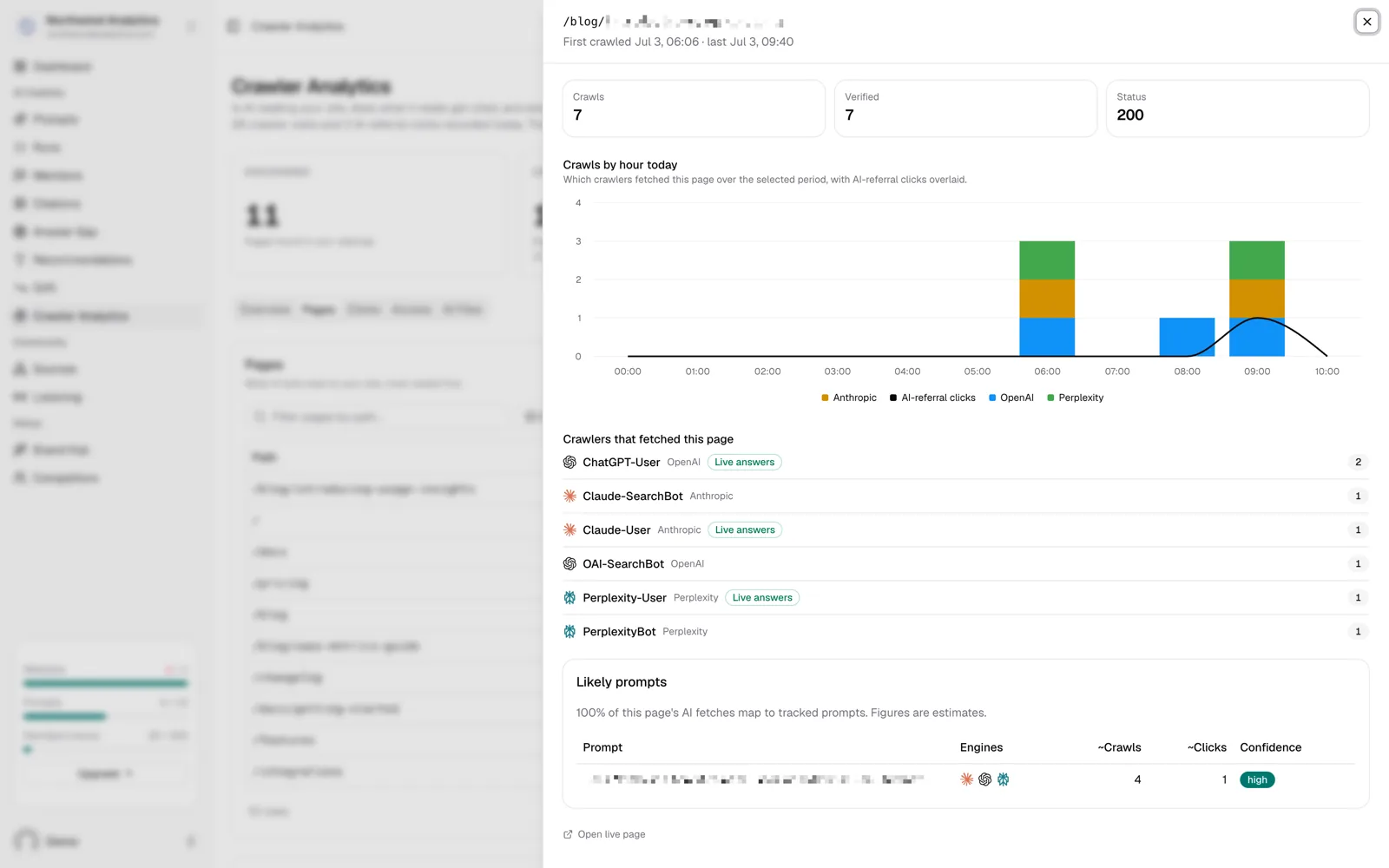Click the orange Anthropic bar segment at 06:00
1389x868 pixels.
(x=1047, y=299)
